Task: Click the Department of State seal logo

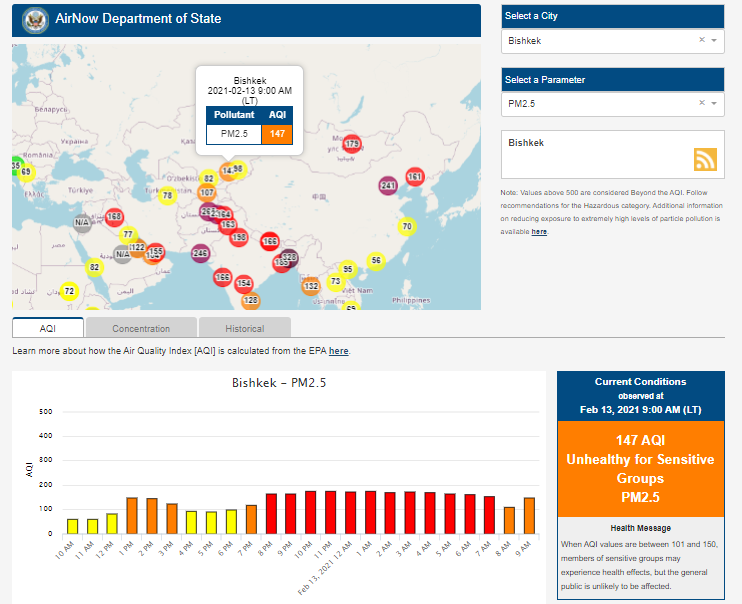Action: [x=34, y=20]
